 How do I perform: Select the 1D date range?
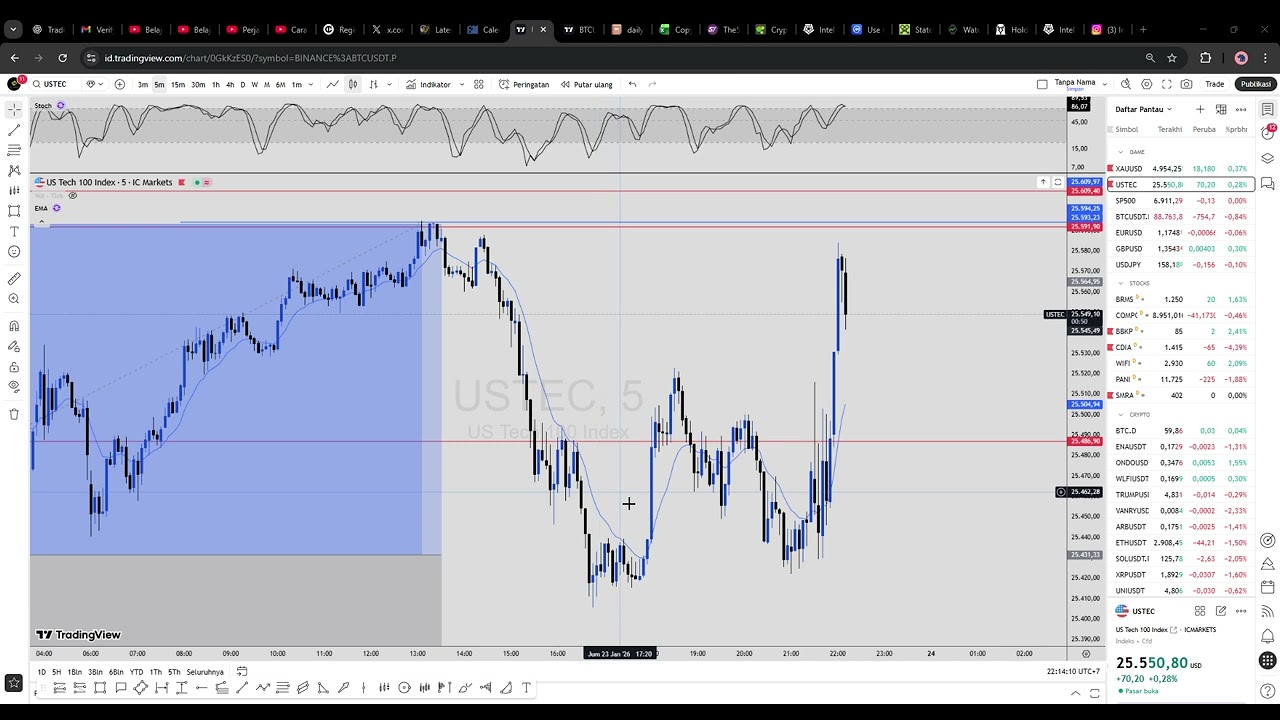[41, 672]
